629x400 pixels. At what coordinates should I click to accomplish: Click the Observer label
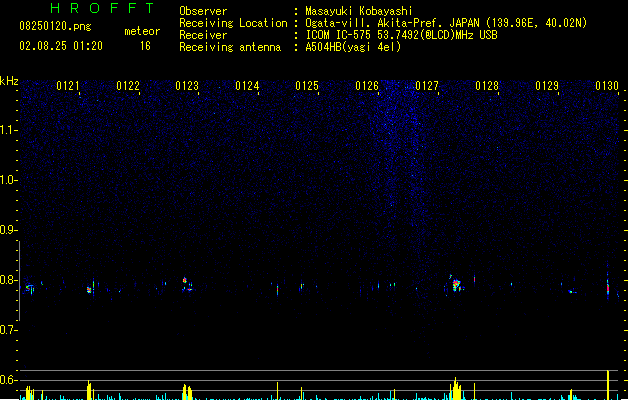point(203,11)
